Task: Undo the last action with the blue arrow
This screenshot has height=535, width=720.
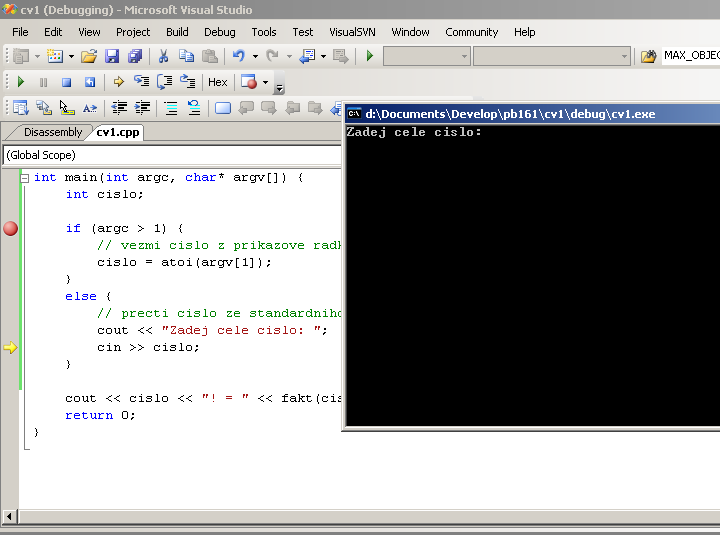Action: 239,56
